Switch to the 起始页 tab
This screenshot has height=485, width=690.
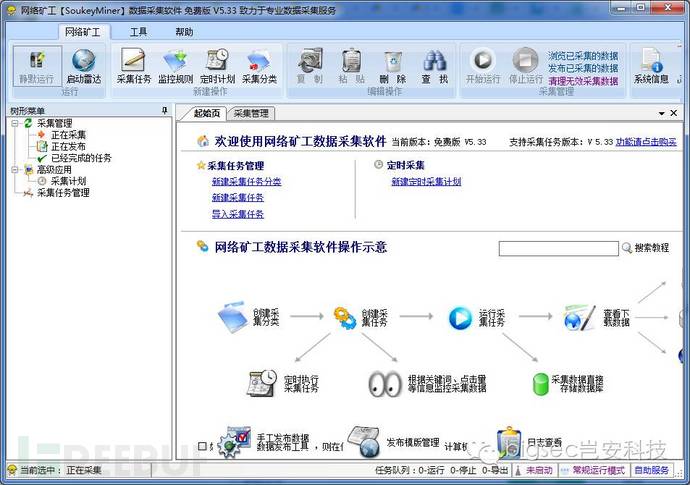pos(206,113)
